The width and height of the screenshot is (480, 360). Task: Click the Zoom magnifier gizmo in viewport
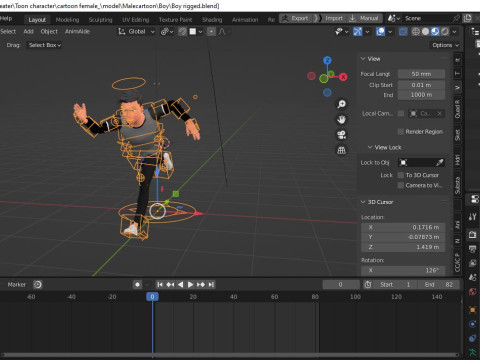[341, 104]
